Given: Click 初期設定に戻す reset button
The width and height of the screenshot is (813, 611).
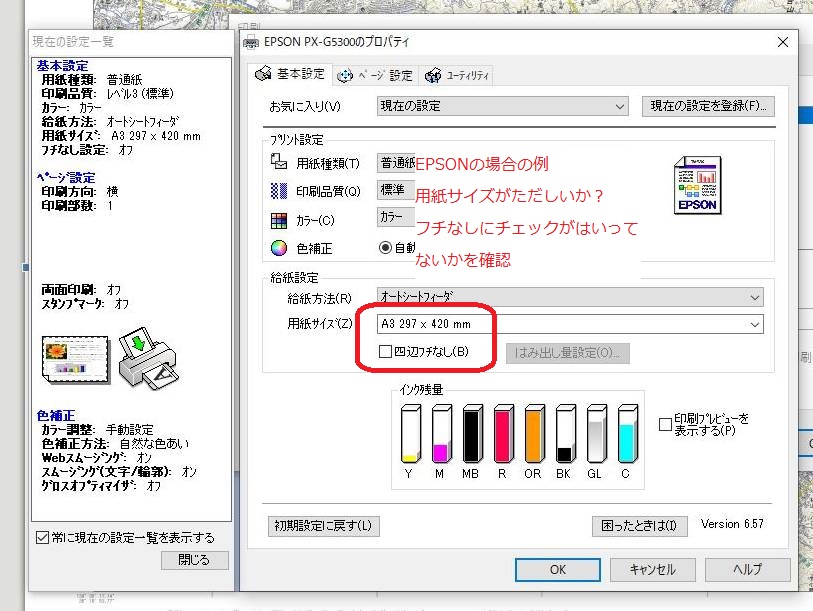Looking at the screenshot, I should [x=324, y=525].
